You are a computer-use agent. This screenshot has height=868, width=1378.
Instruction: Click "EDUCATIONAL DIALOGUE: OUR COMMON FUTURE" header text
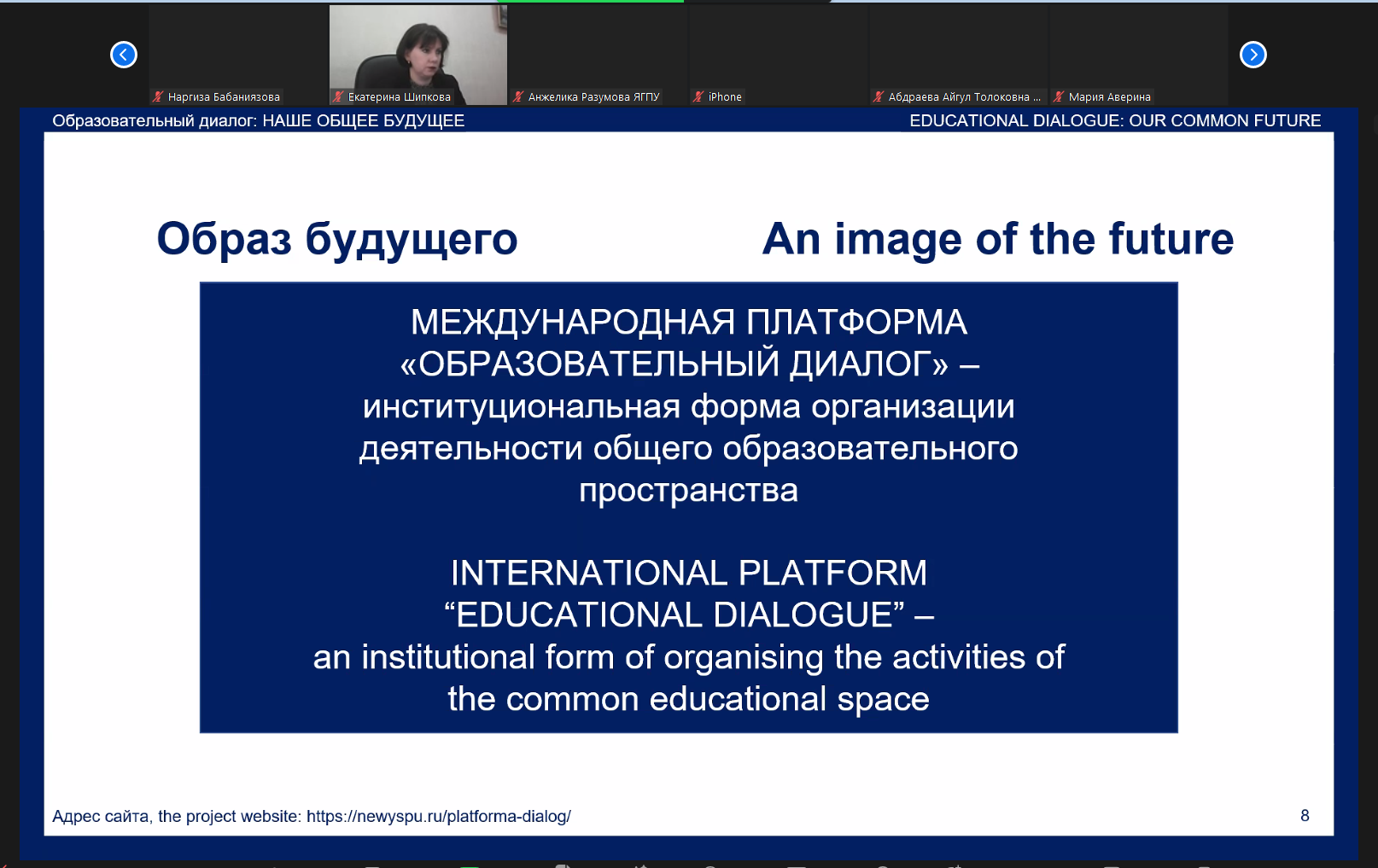point(1114,121)
